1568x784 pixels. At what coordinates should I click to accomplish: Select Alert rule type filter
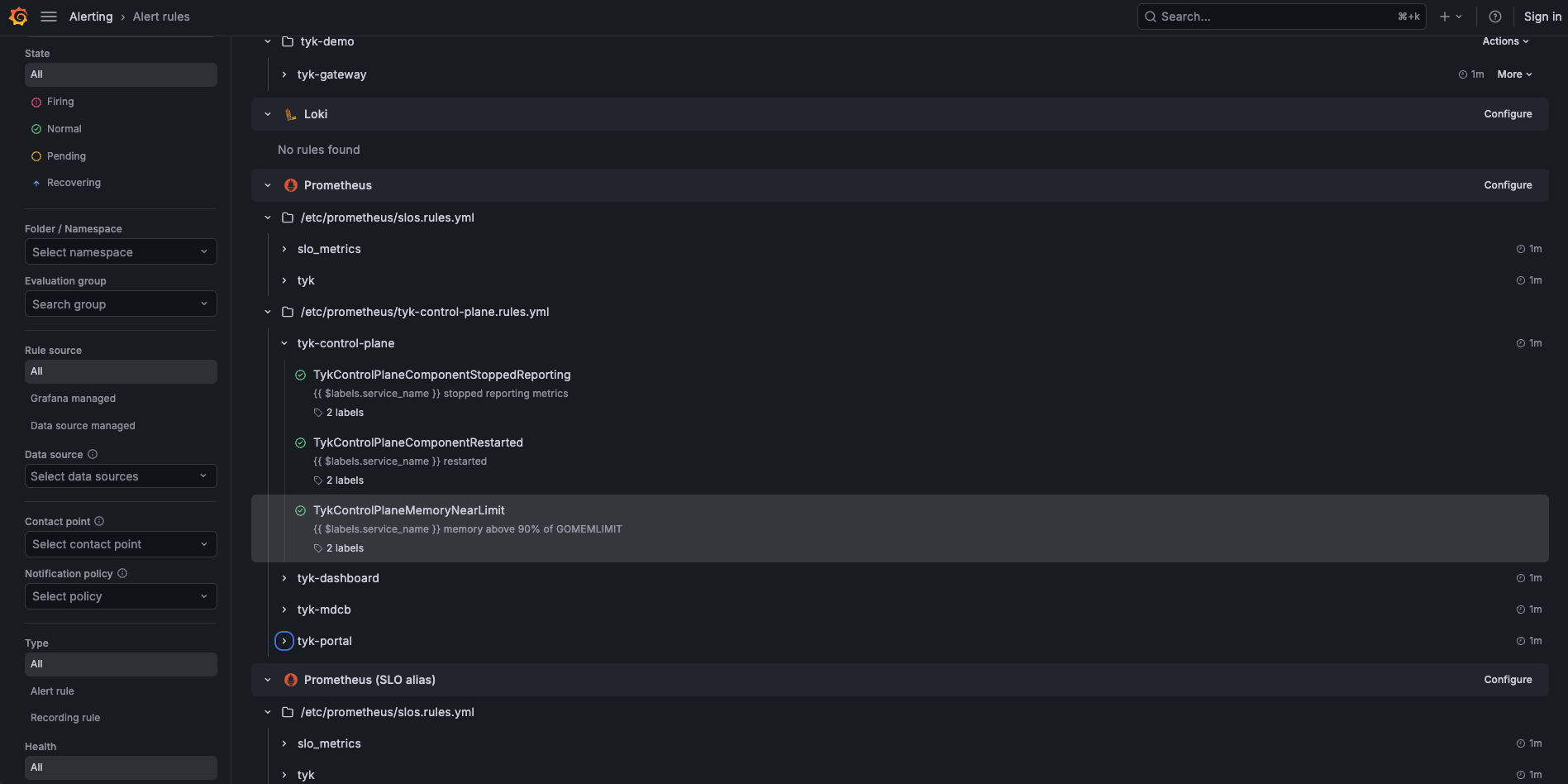[121, 691]
